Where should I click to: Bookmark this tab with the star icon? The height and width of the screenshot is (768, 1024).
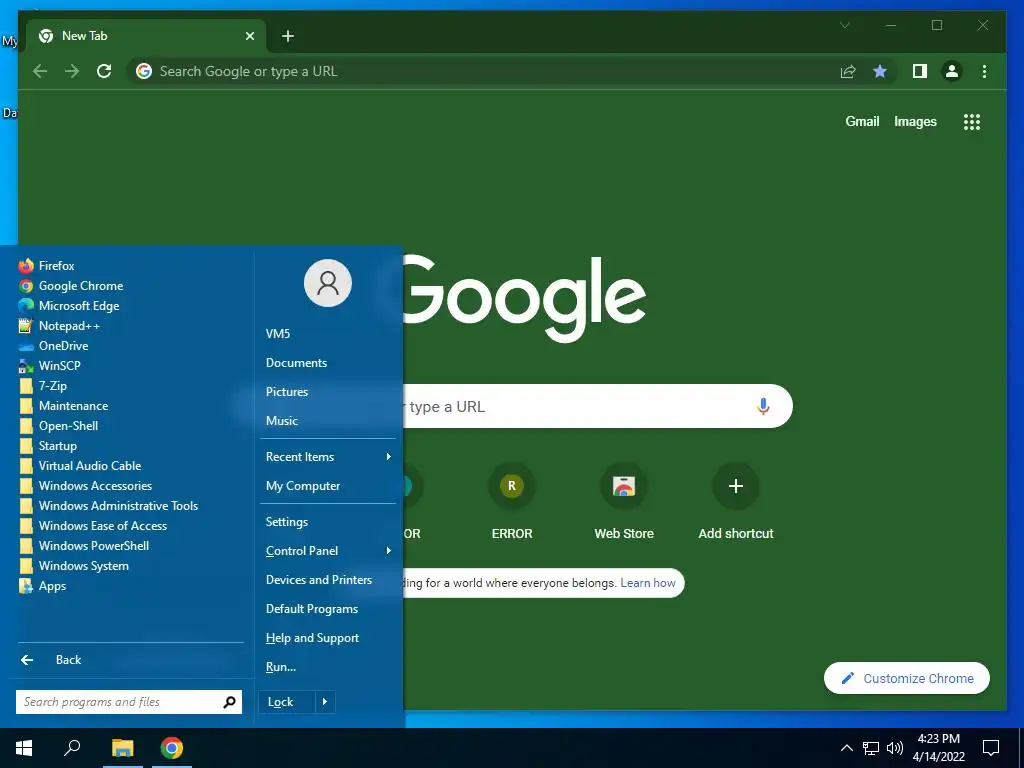[x=880, y=71]
